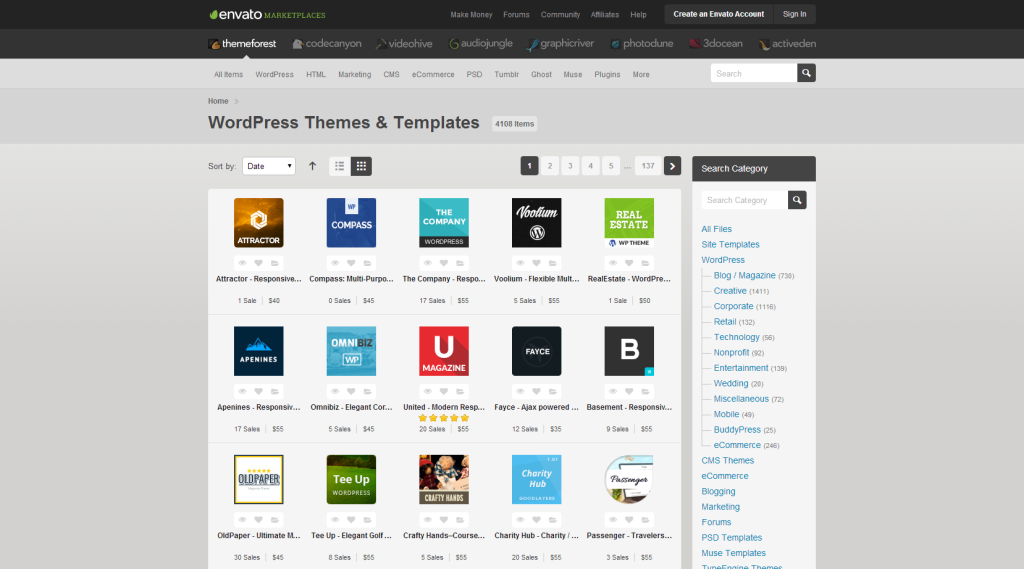Go to next page arrow
Screen dimensions: 1024x569
click(x=672, y=166)
